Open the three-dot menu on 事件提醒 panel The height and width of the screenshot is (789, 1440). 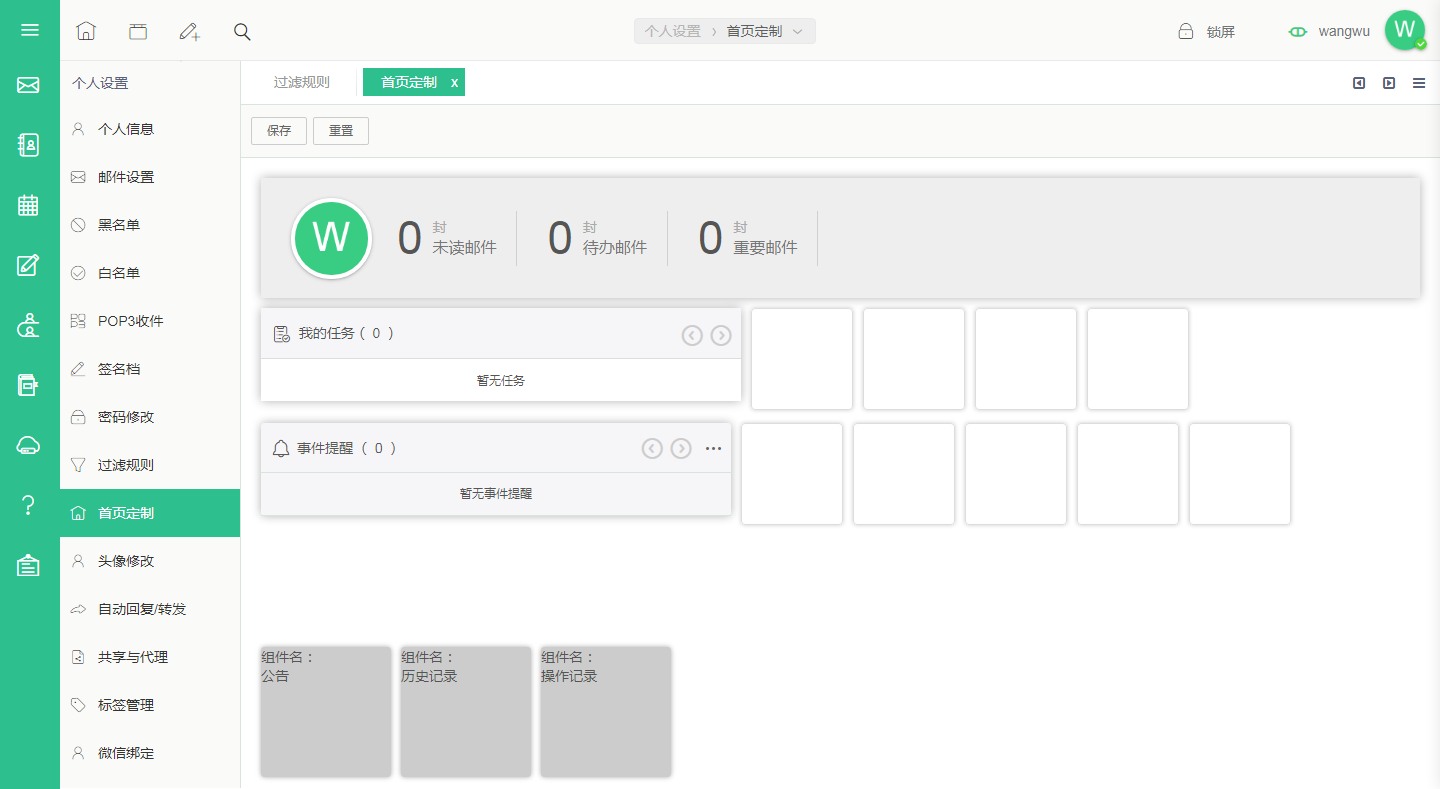[713, 448]
